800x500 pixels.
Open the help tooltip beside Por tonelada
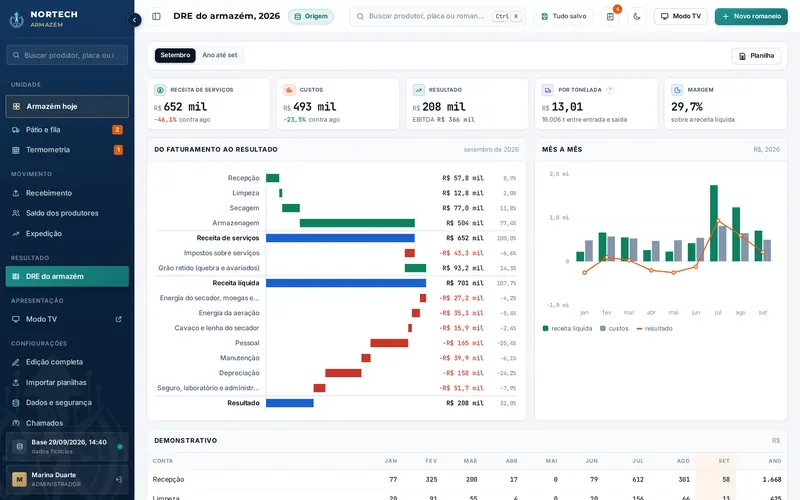610,90
